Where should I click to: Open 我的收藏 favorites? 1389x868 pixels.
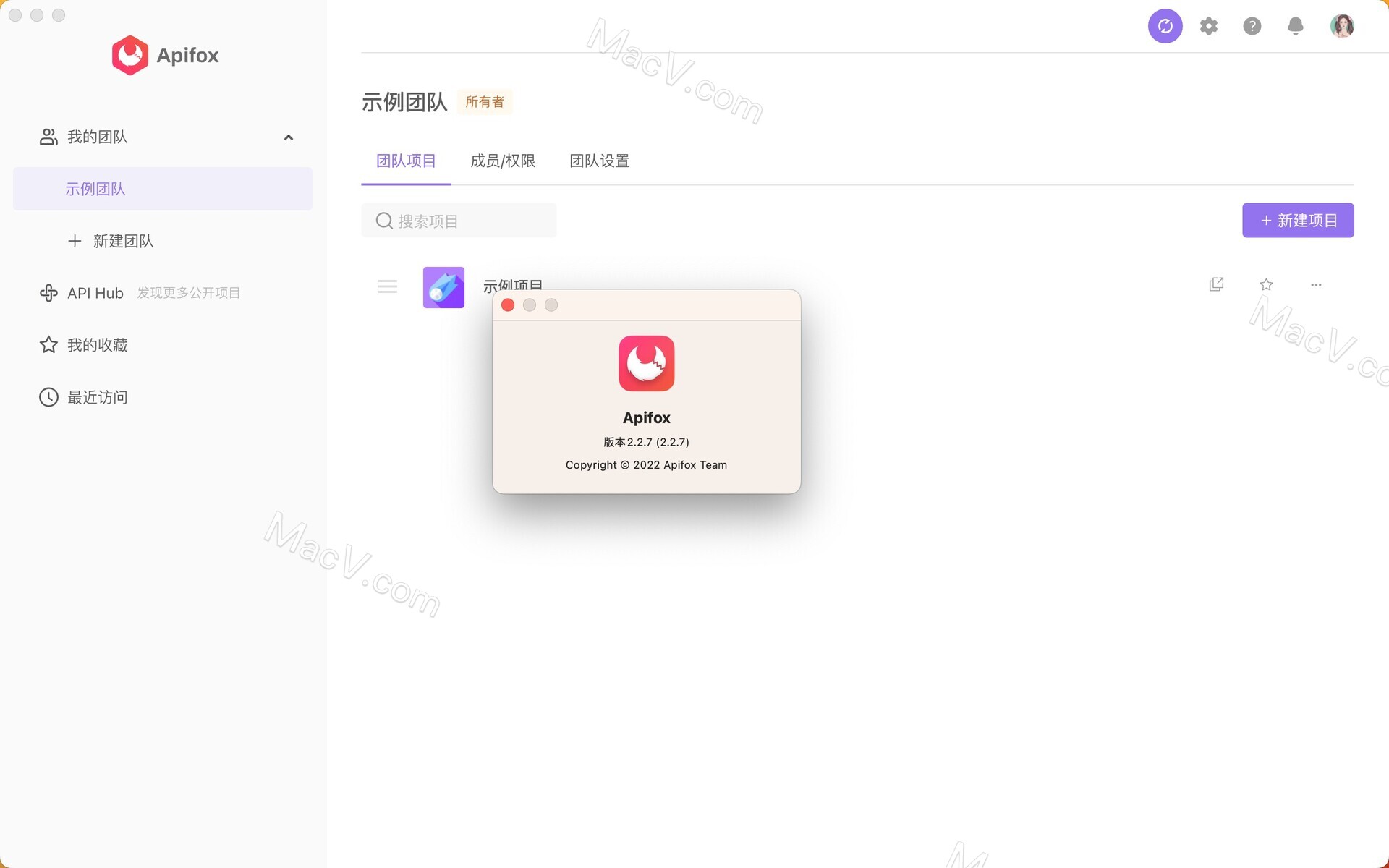coord(83,345)
